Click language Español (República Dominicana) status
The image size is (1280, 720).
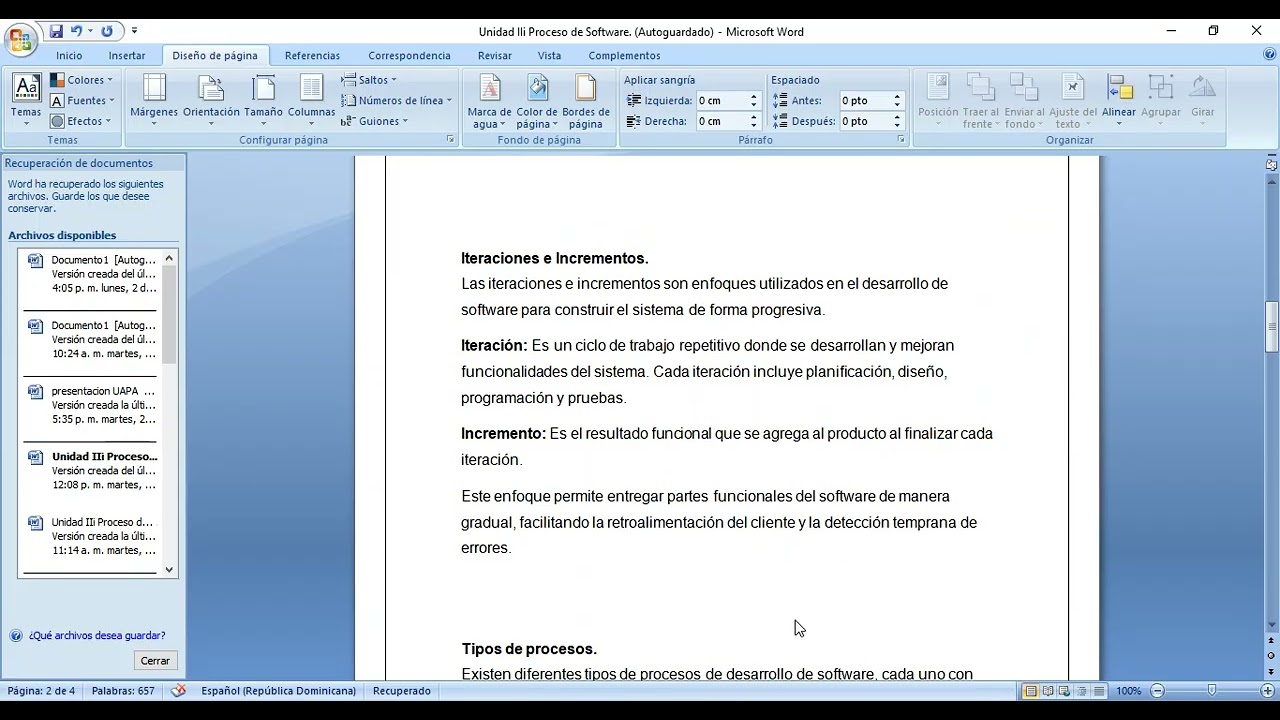[278, 691]
